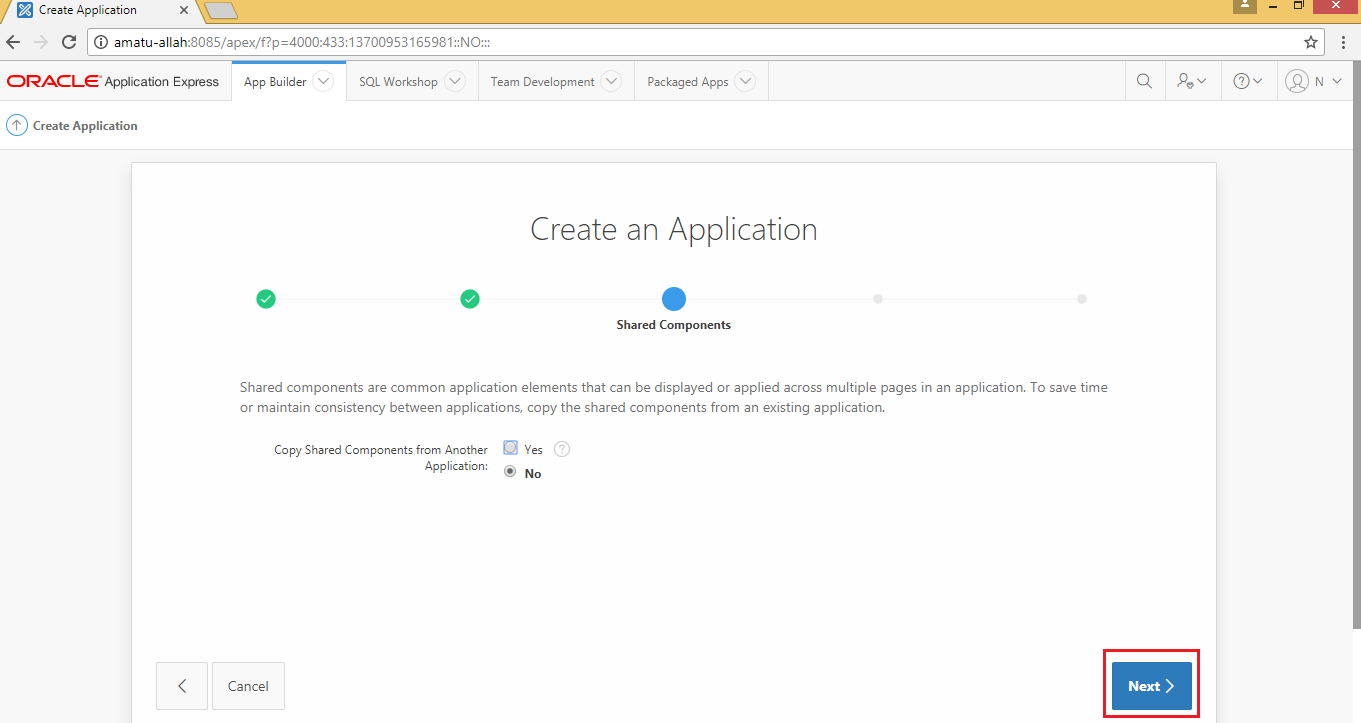Select No for copying shared components
This screenshot has width=1361, height=723.
tap(510, 471)
